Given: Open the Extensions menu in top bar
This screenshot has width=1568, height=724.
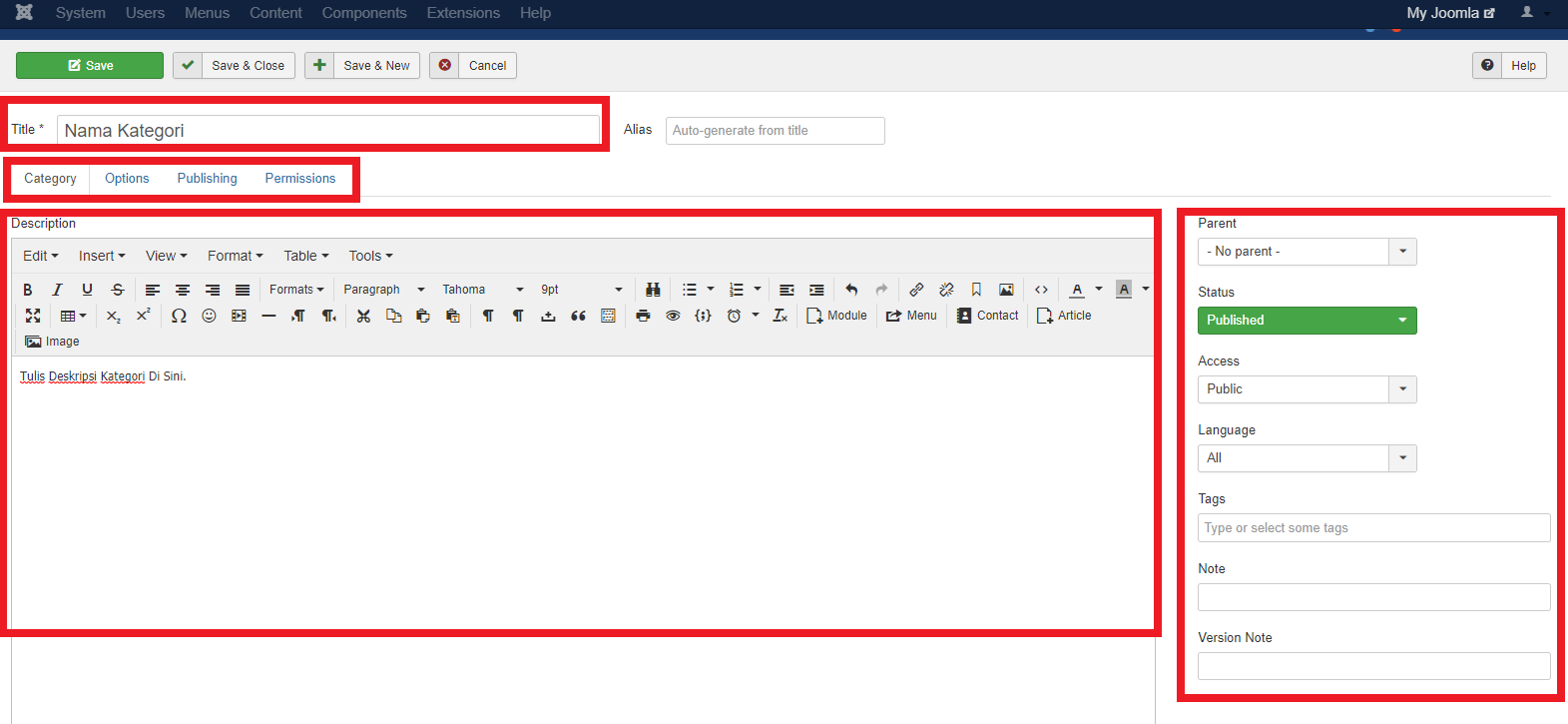Looking at the screenshot, I should point(463,13).
